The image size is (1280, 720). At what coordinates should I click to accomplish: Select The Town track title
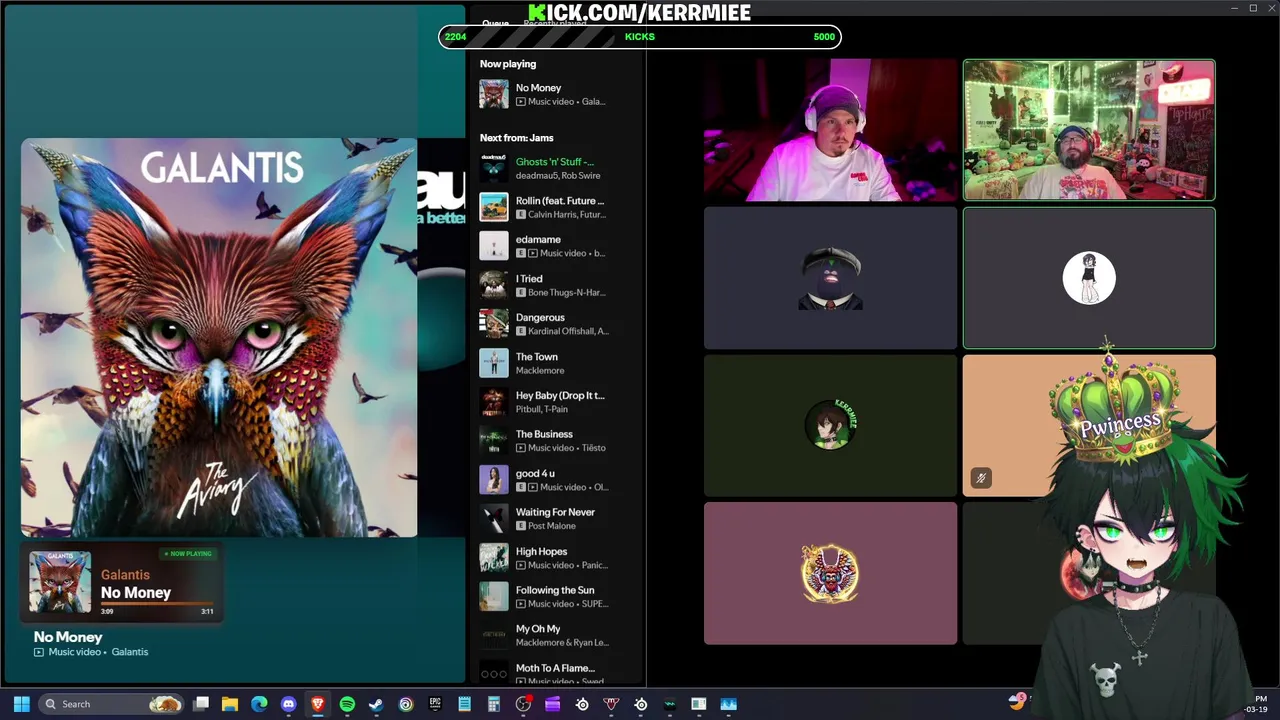[537, 357]
